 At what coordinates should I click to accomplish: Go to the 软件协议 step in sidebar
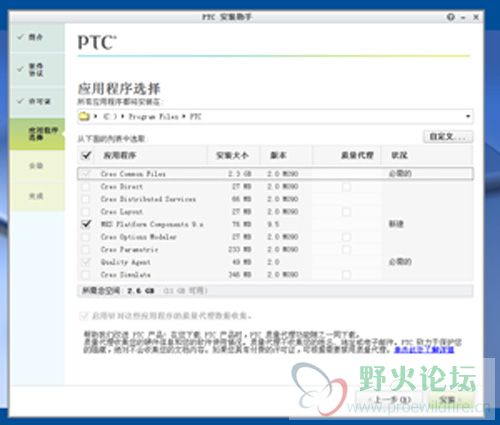coord(37,69)
